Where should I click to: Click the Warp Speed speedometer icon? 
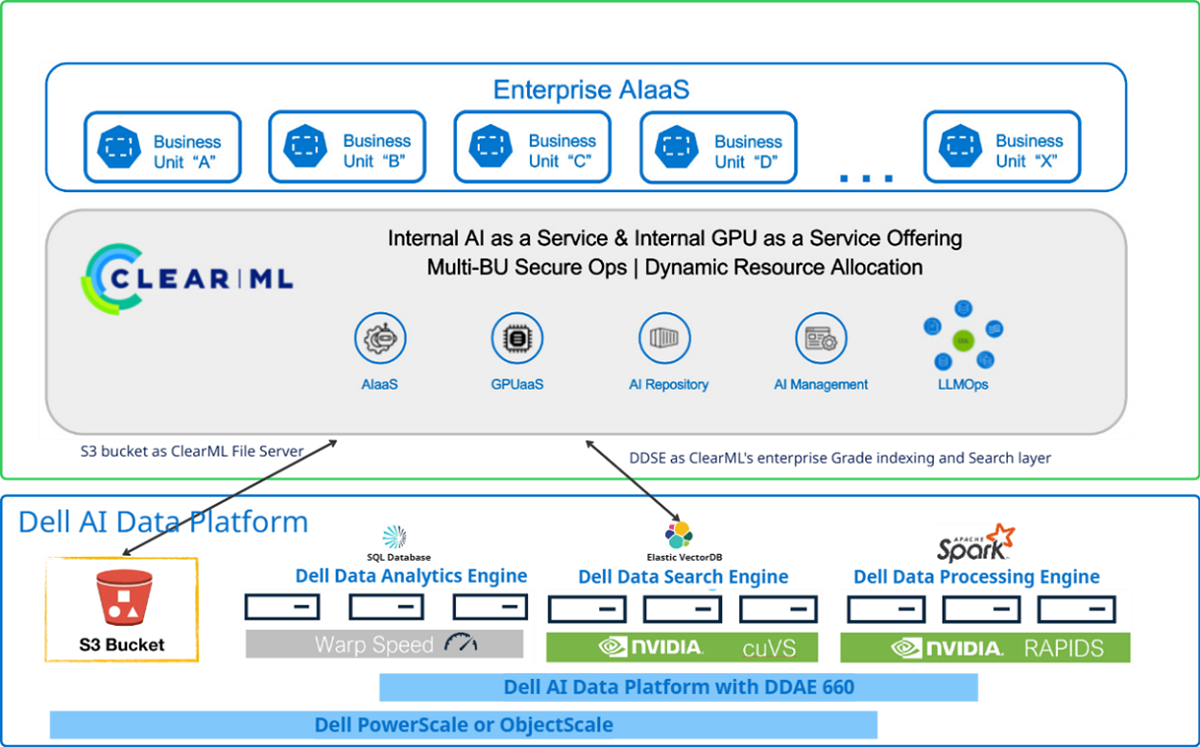pos(461,644)
